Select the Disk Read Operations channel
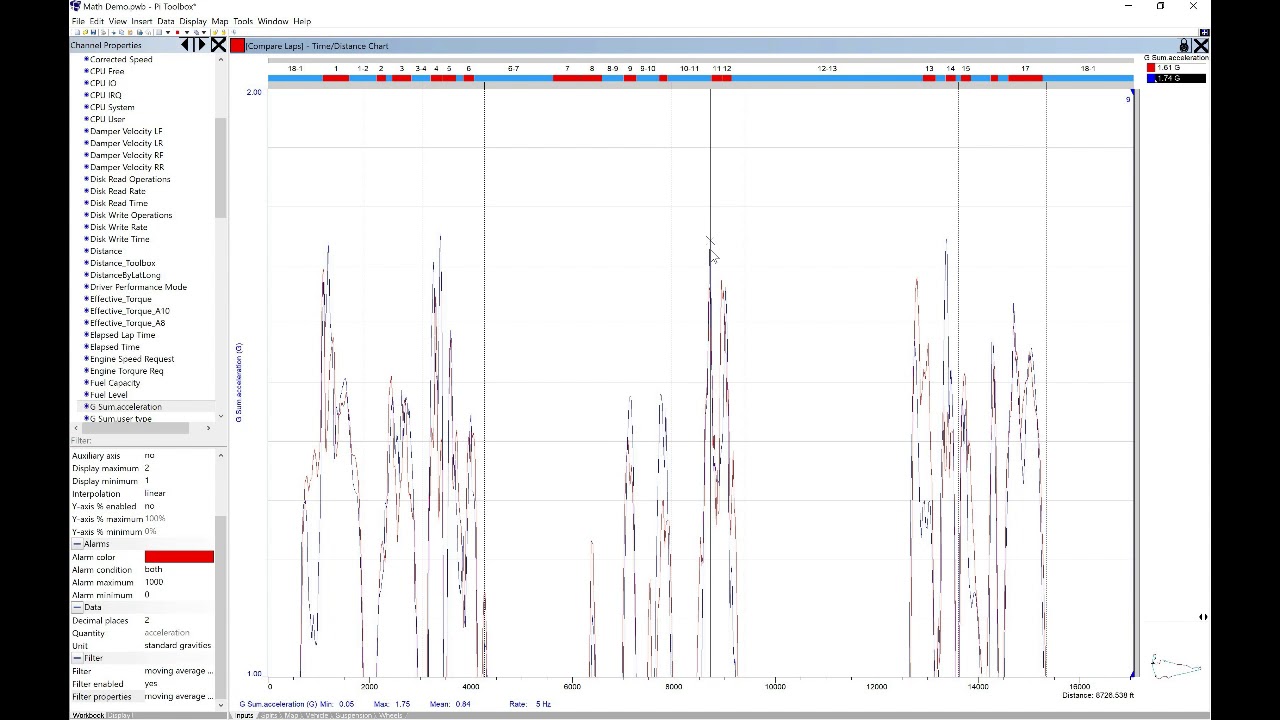The height and width of the screenshot is (720, 1280). [130, 179]
